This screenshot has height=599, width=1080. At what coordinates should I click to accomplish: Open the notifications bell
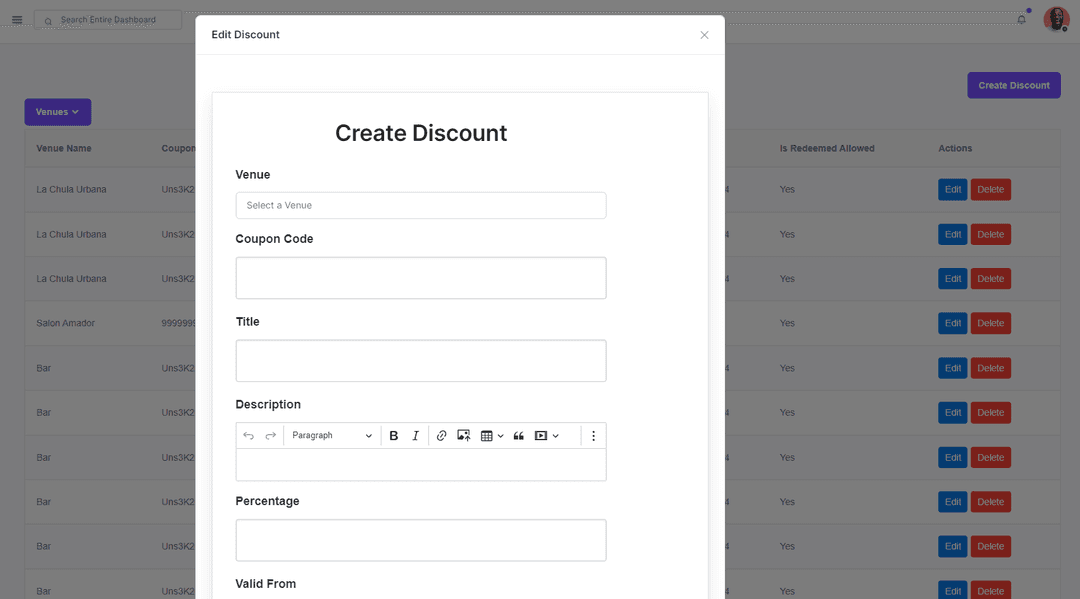pyautogui.click(x=1021, y=19)
